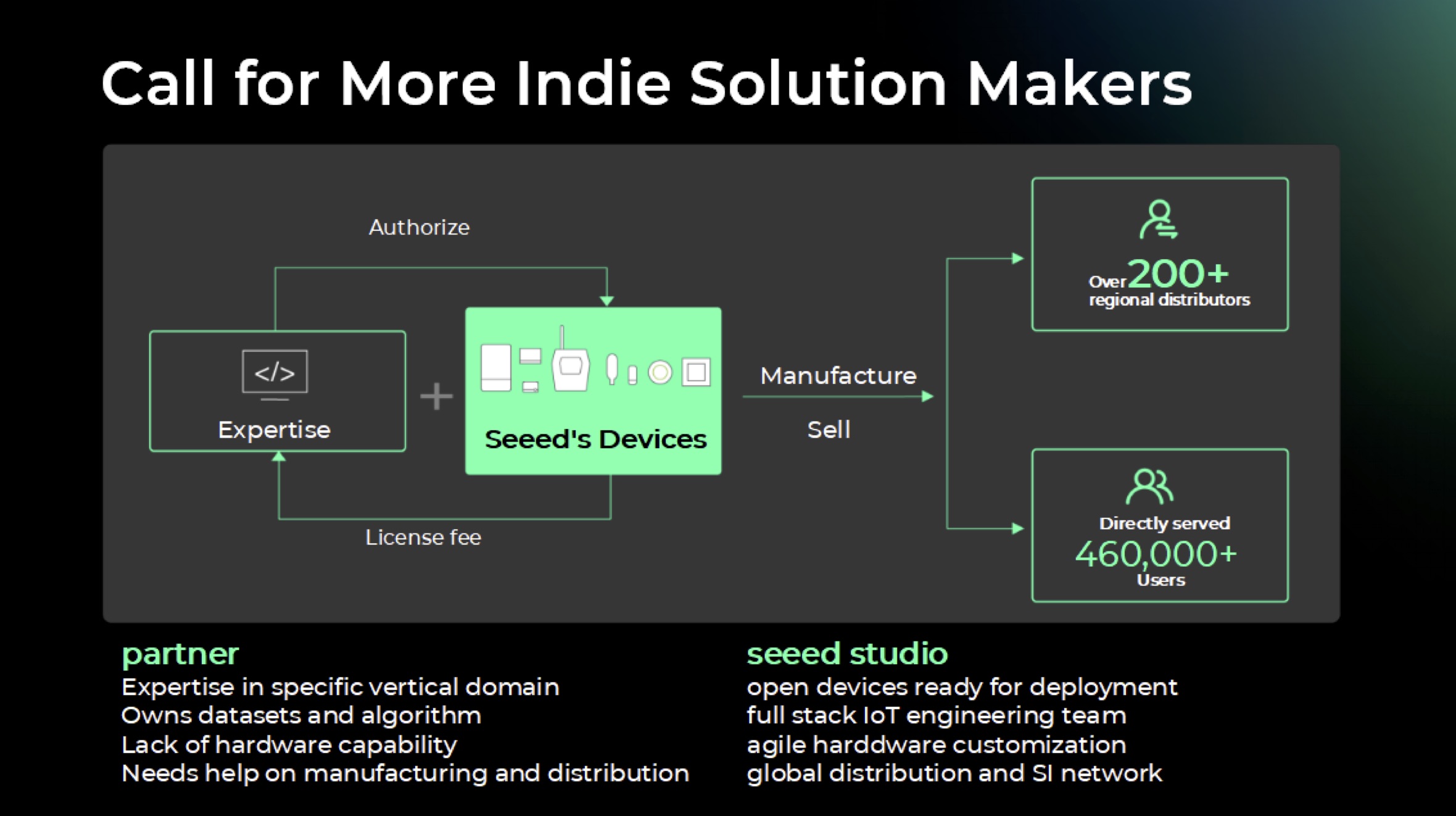The image size is (1456, 816).
Task: Click the tall pill-shaped sensor icon
Action: pos(611,369)
